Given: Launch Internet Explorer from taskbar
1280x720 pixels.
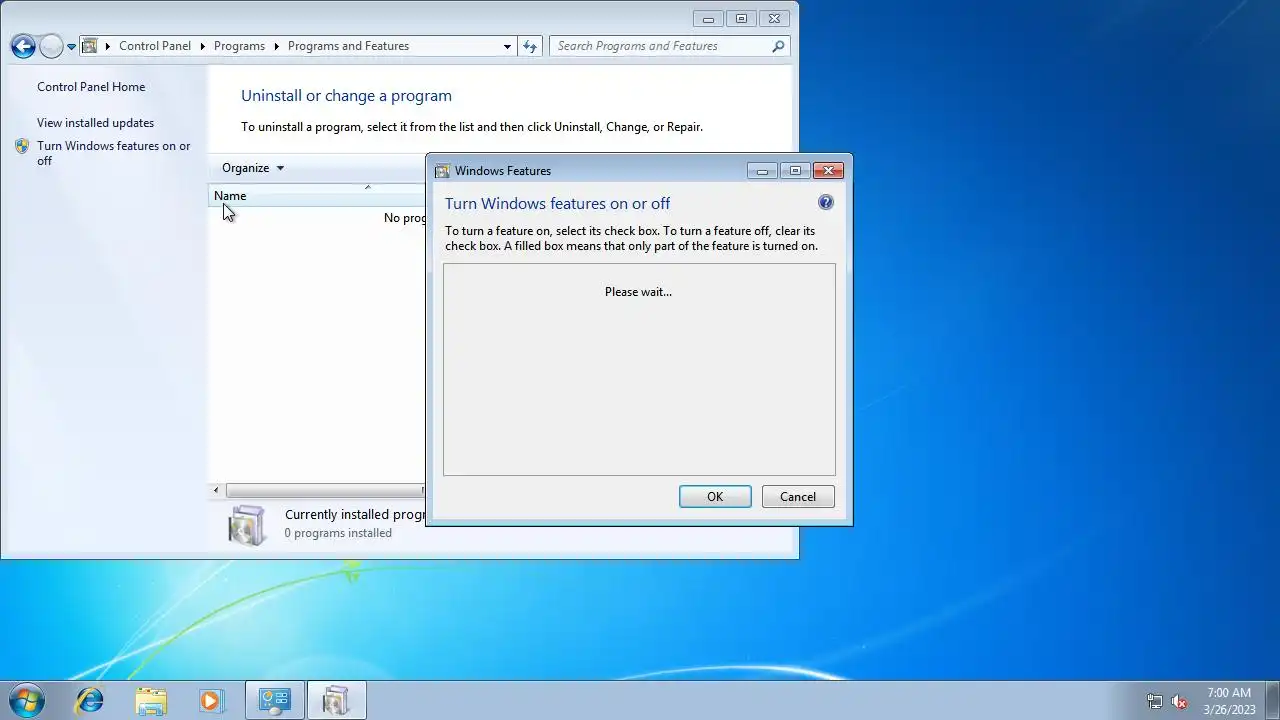Looking at the screenshot, I should point(90,701).
